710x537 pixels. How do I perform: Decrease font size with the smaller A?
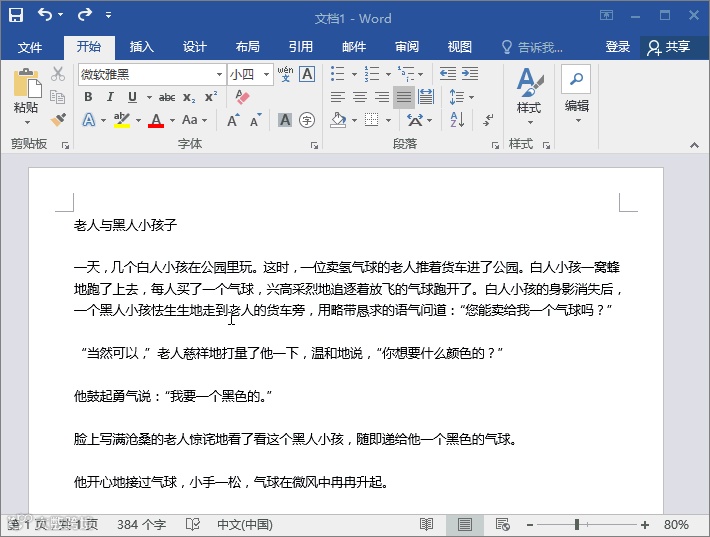click(x=255, y=120)
